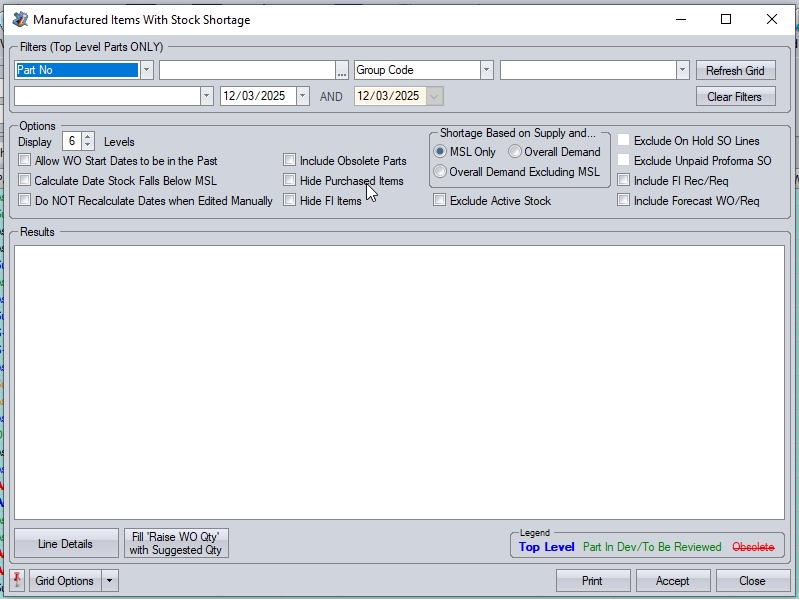The image size is (799, 599).
Task: Click the Print button
Action: pos(592,581)
